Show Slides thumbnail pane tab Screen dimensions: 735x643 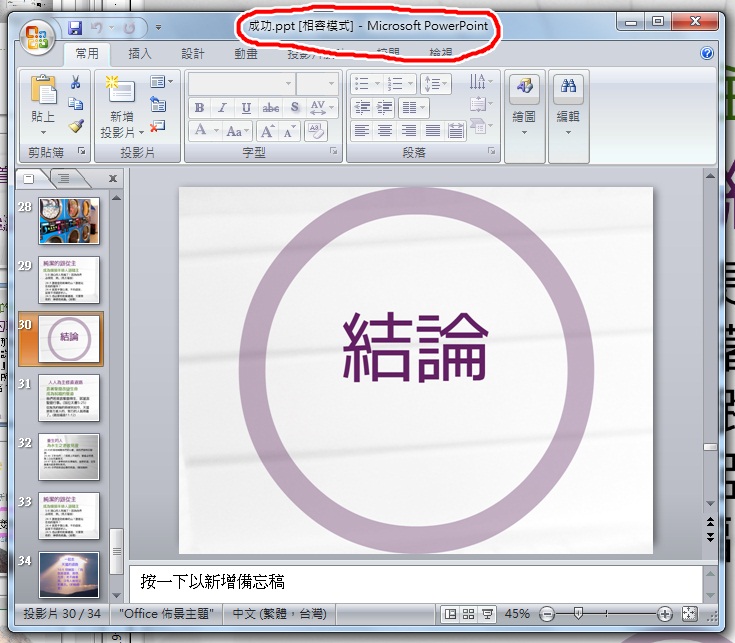click(x=29, y=179)
